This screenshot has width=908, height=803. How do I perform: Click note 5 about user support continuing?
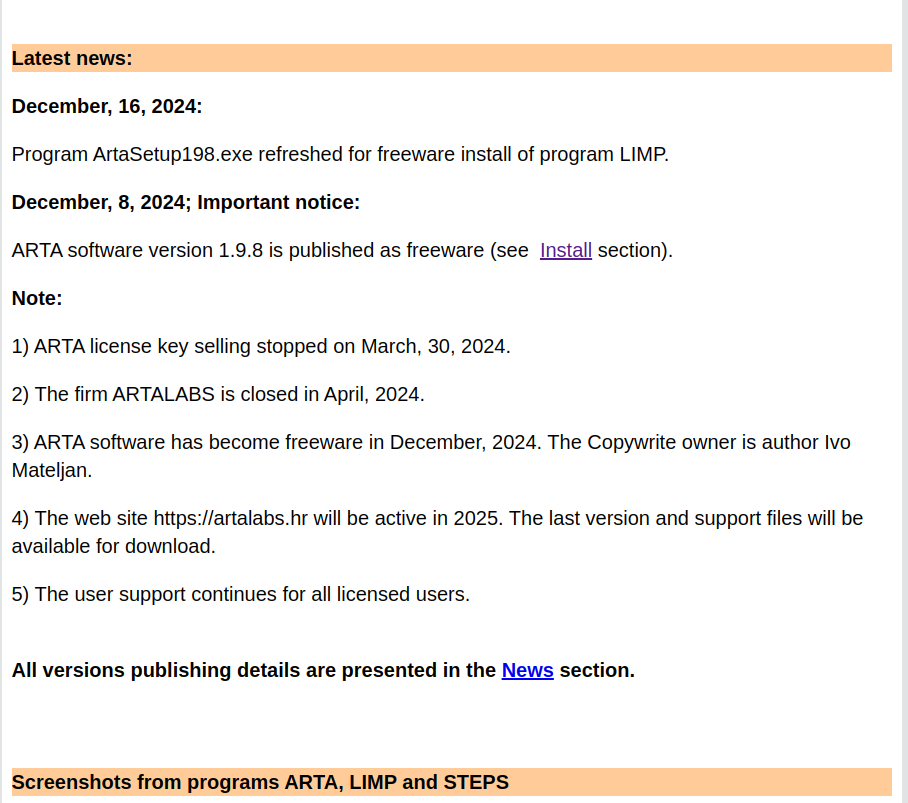coord(240,594)
